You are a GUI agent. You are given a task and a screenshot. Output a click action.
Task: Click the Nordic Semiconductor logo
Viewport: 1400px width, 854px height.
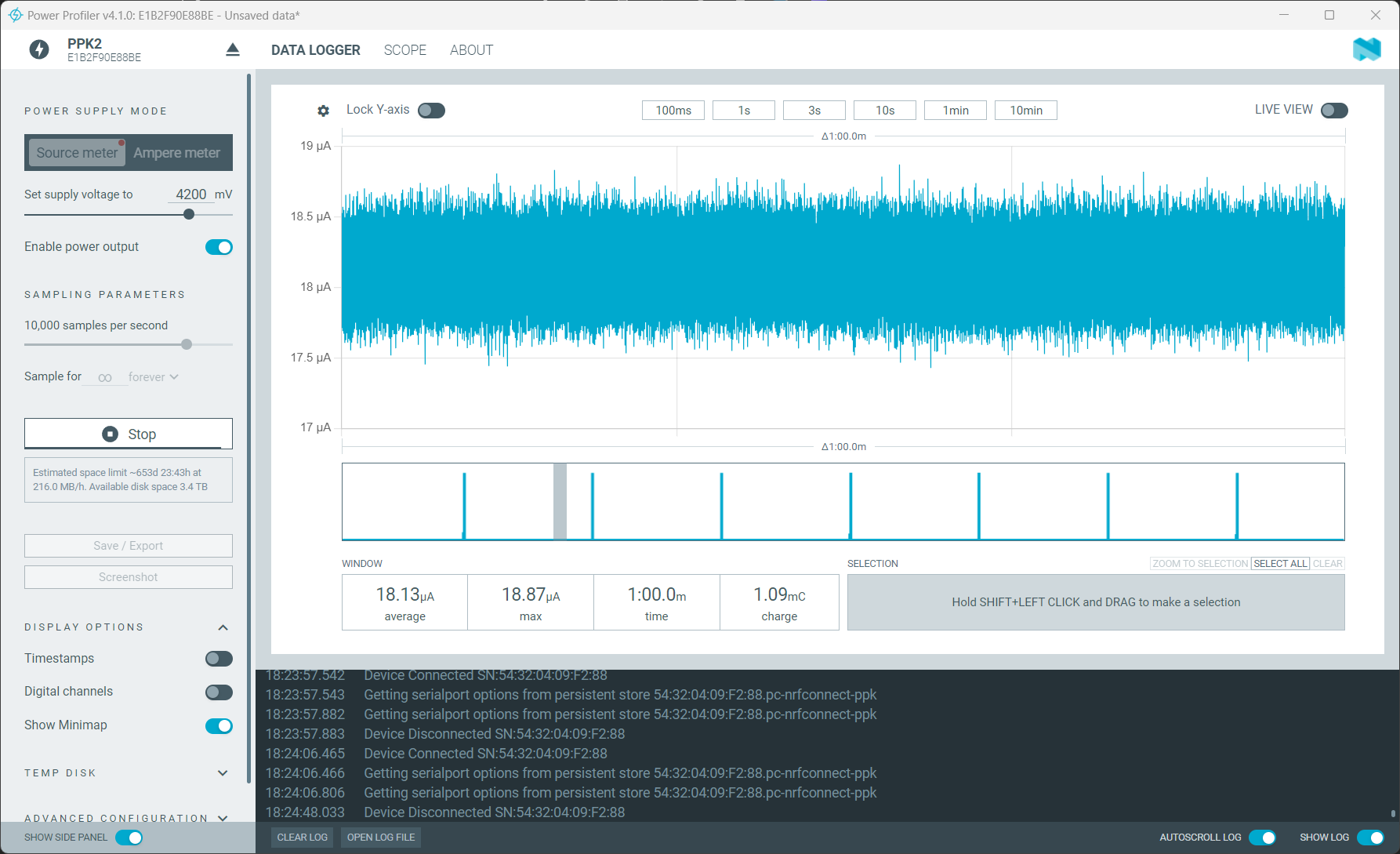[x=1366, y=49]
